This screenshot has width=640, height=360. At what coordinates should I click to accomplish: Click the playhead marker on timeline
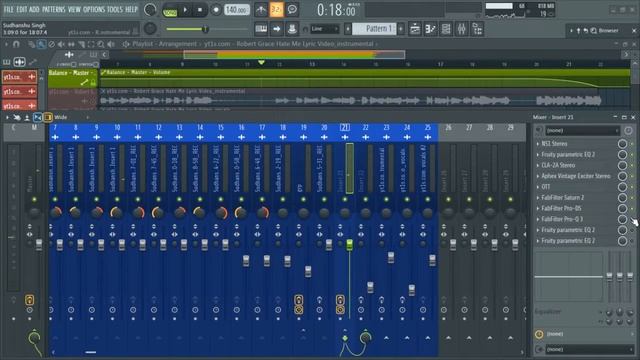point(261,62)
